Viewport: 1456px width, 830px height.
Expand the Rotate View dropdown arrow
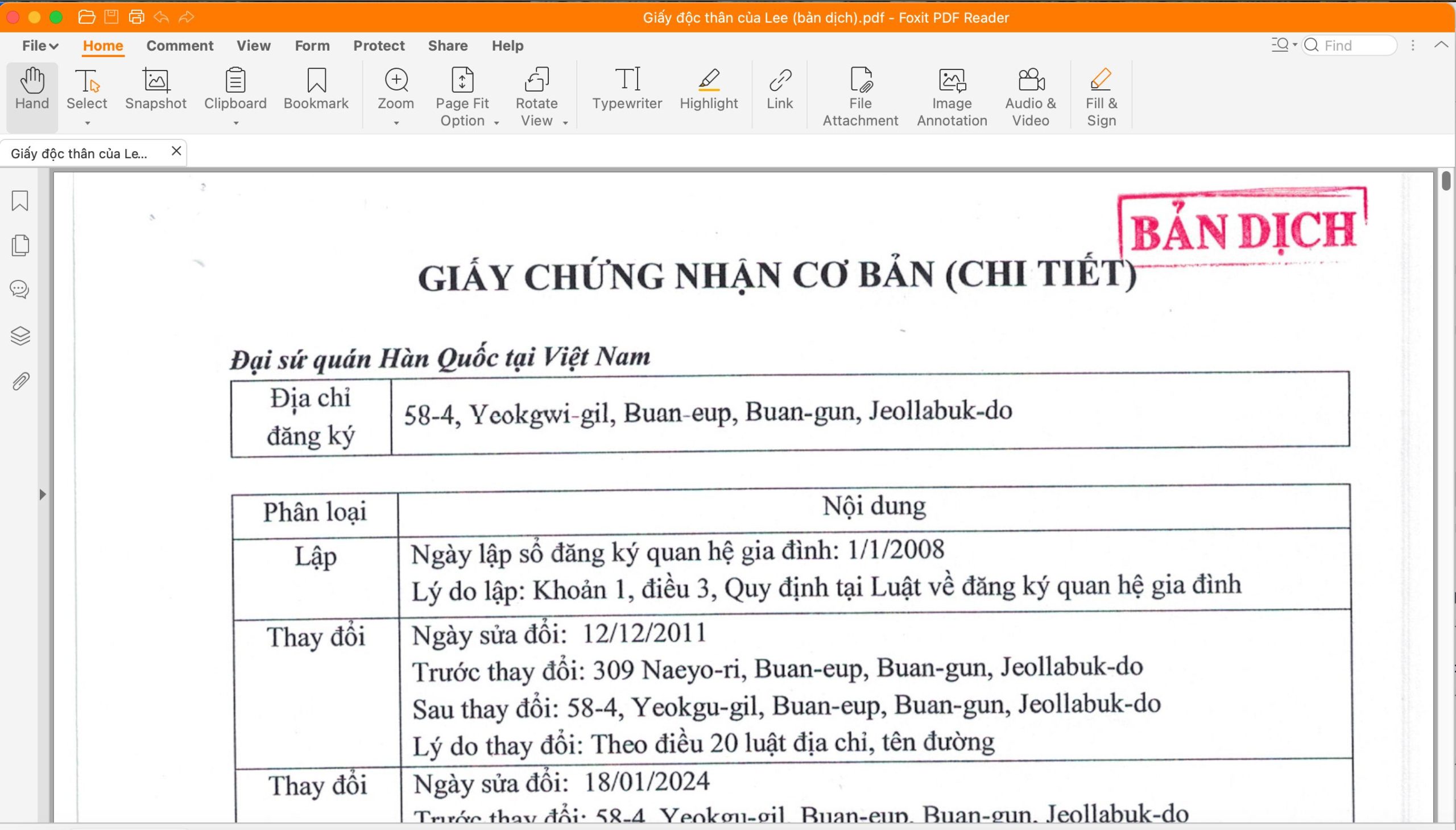565,122
